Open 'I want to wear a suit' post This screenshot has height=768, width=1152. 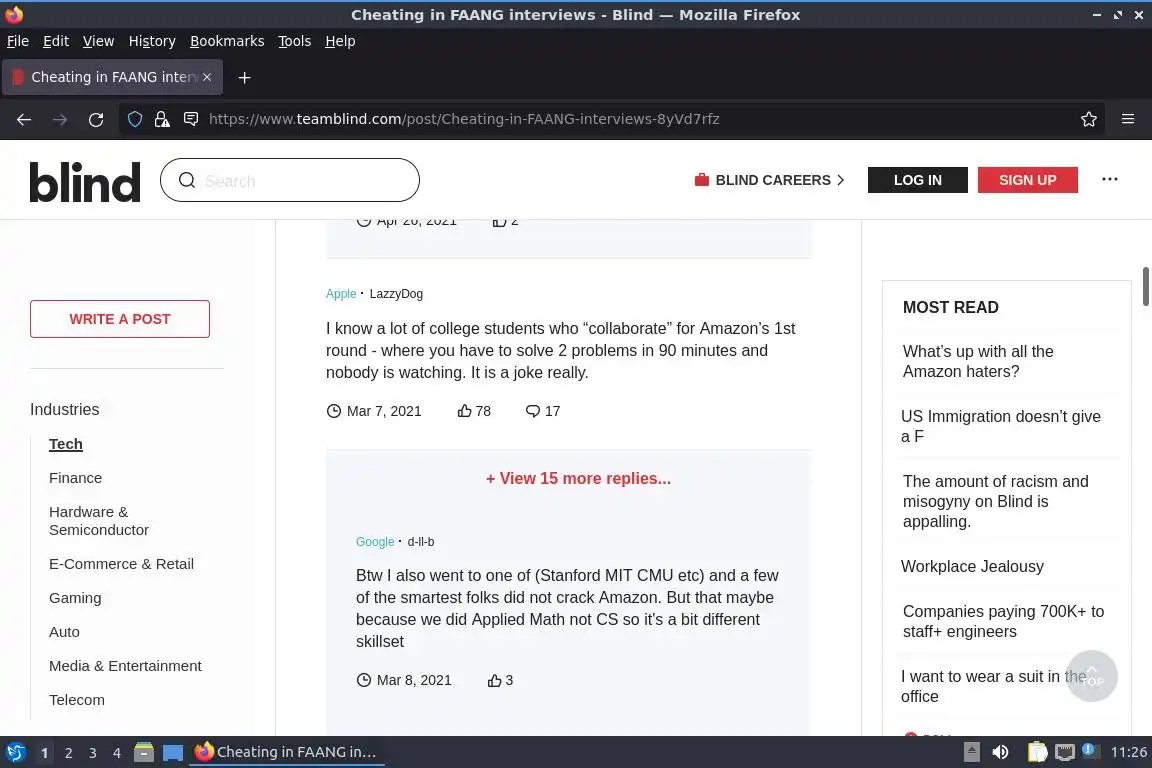[x=993, y=686]
